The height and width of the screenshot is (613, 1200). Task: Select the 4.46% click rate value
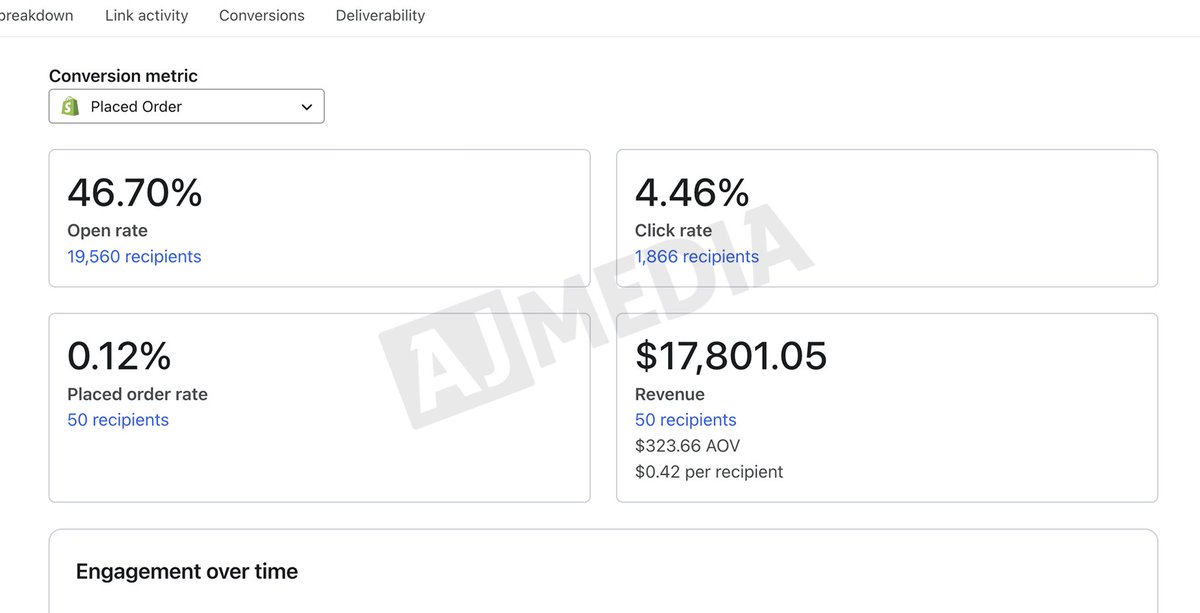692,193
